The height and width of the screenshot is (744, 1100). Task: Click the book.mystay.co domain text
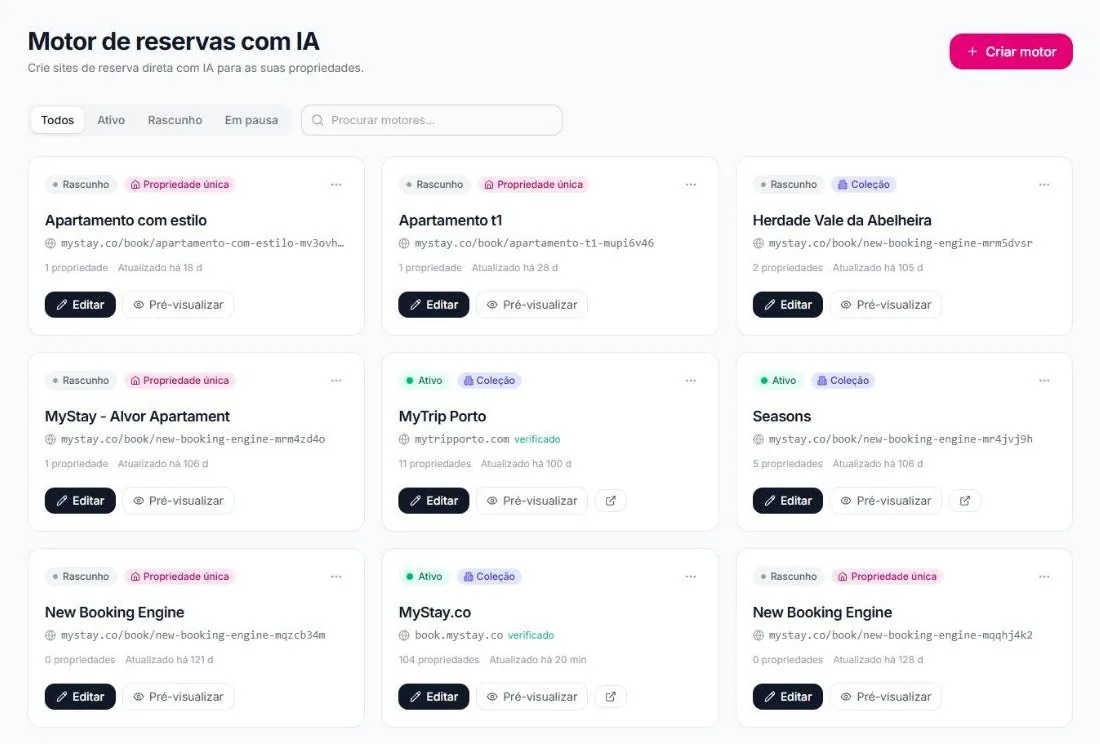459,635
